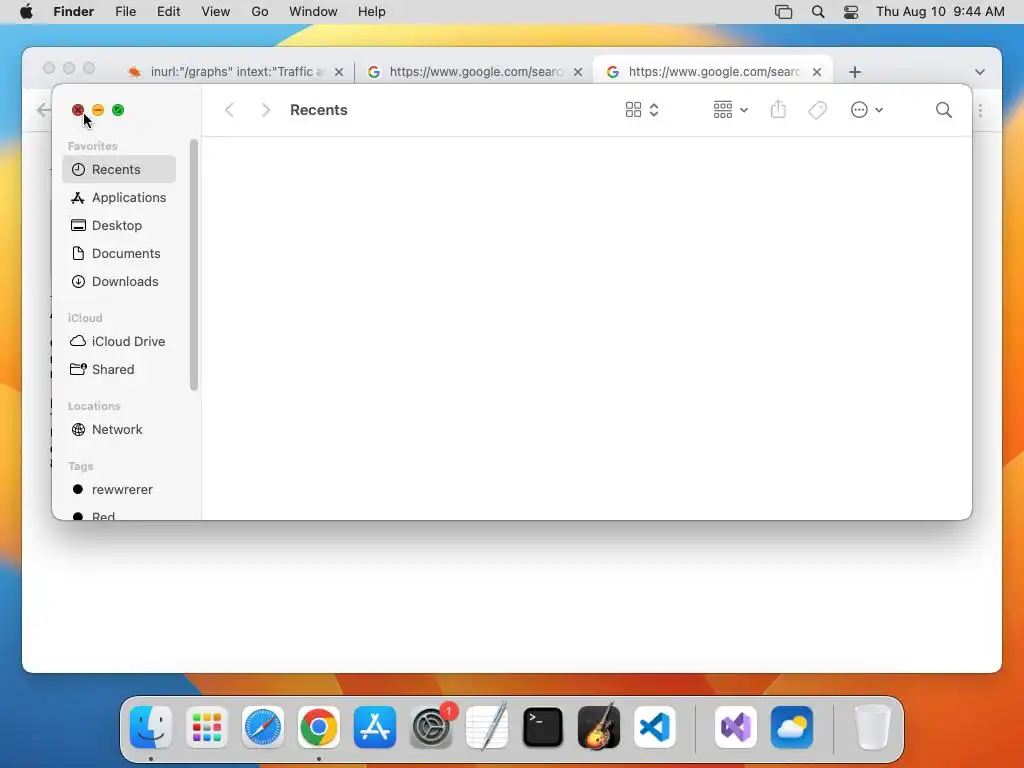This screenshot has height=768, width=1024.
Task: Open Visual Studio Code from the Dock
Action: click(x=655, y=727)
